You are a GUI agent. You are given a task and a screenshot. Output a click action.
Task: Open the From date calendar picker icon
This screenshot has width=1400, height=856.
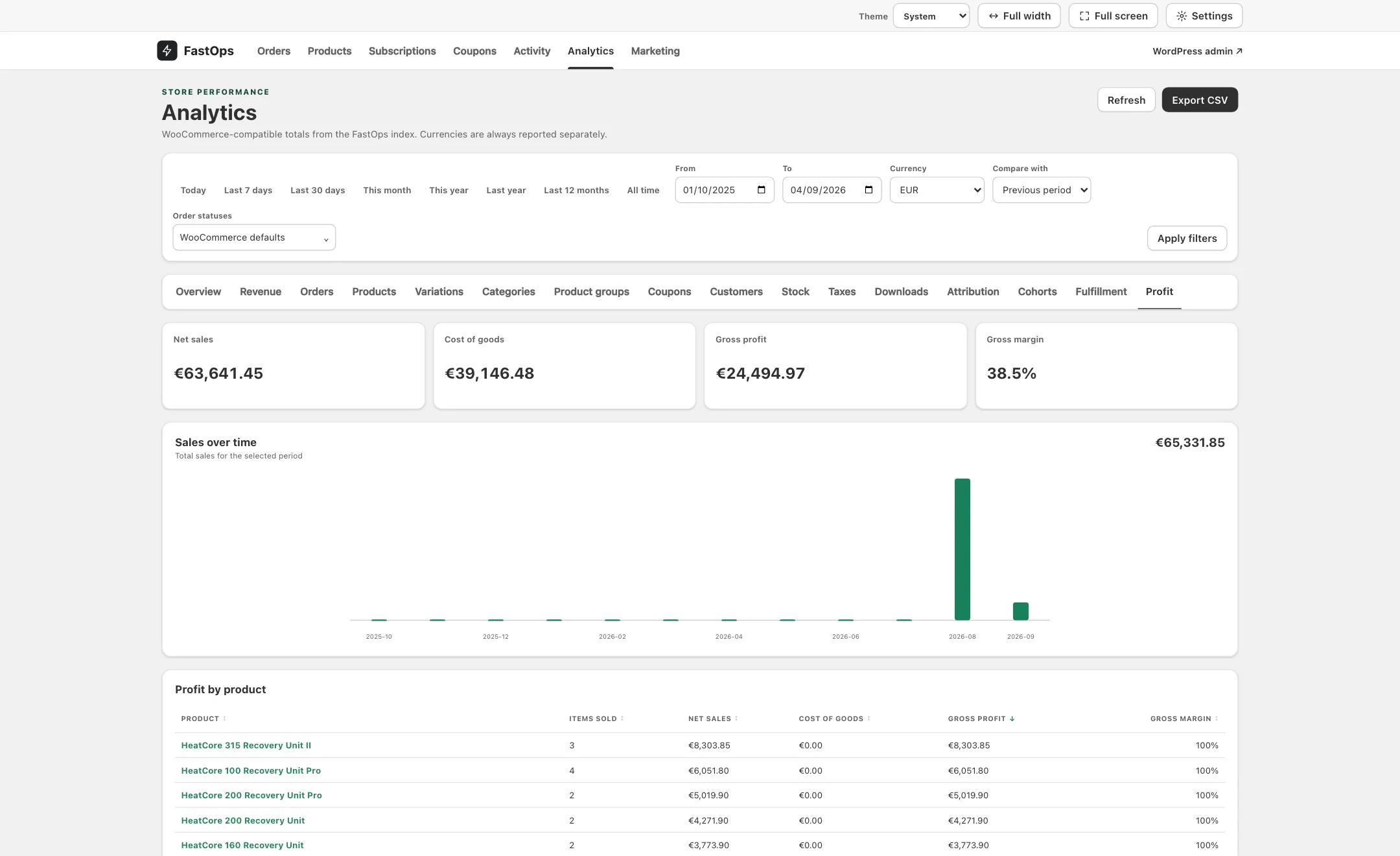tap(761, 190)
